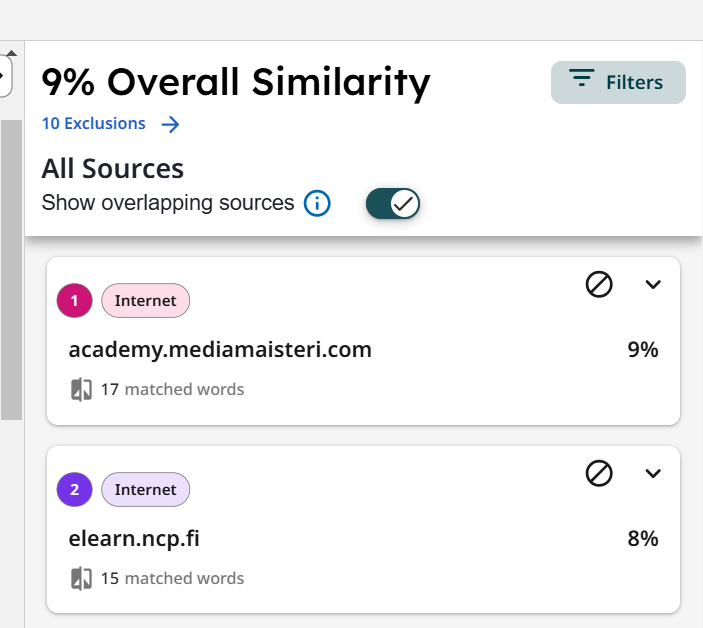Exclude the elearn.ncp.fi source
Viewport: 703px width, 628px height.
tap(599, 473)
